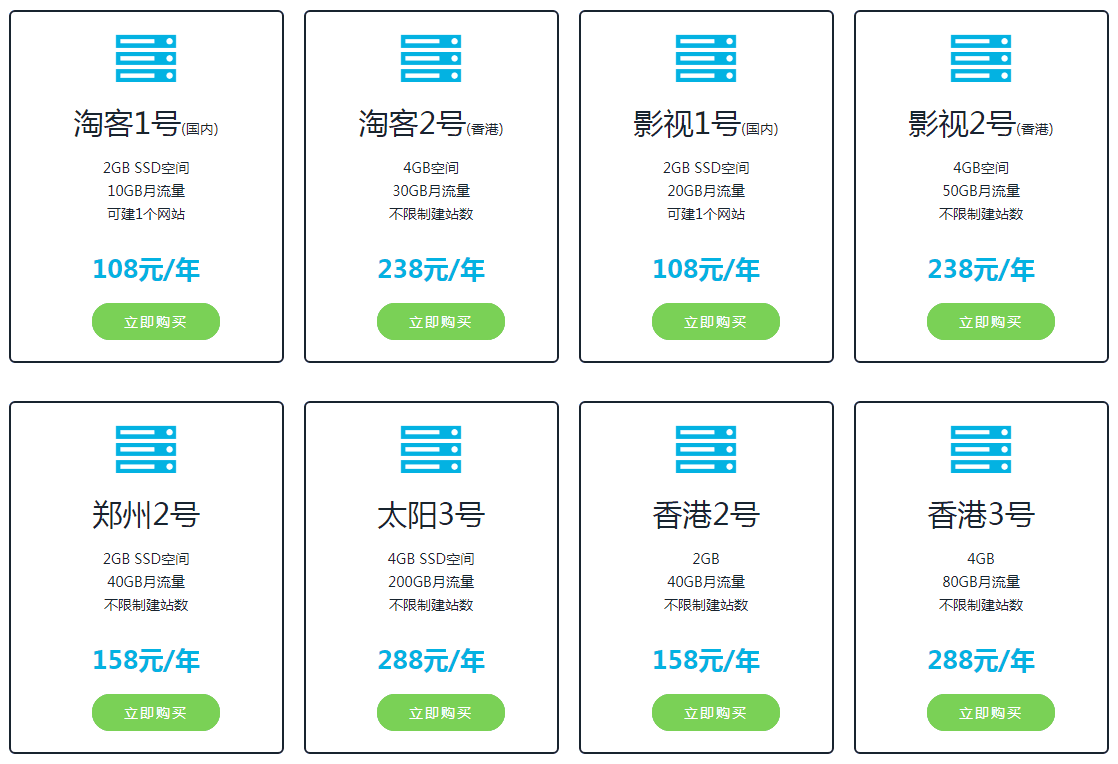Viewport: 1118px width, 764px height.
Task: Click the 80GB月流量 line on 香港3号
Action: click(981, 582)
